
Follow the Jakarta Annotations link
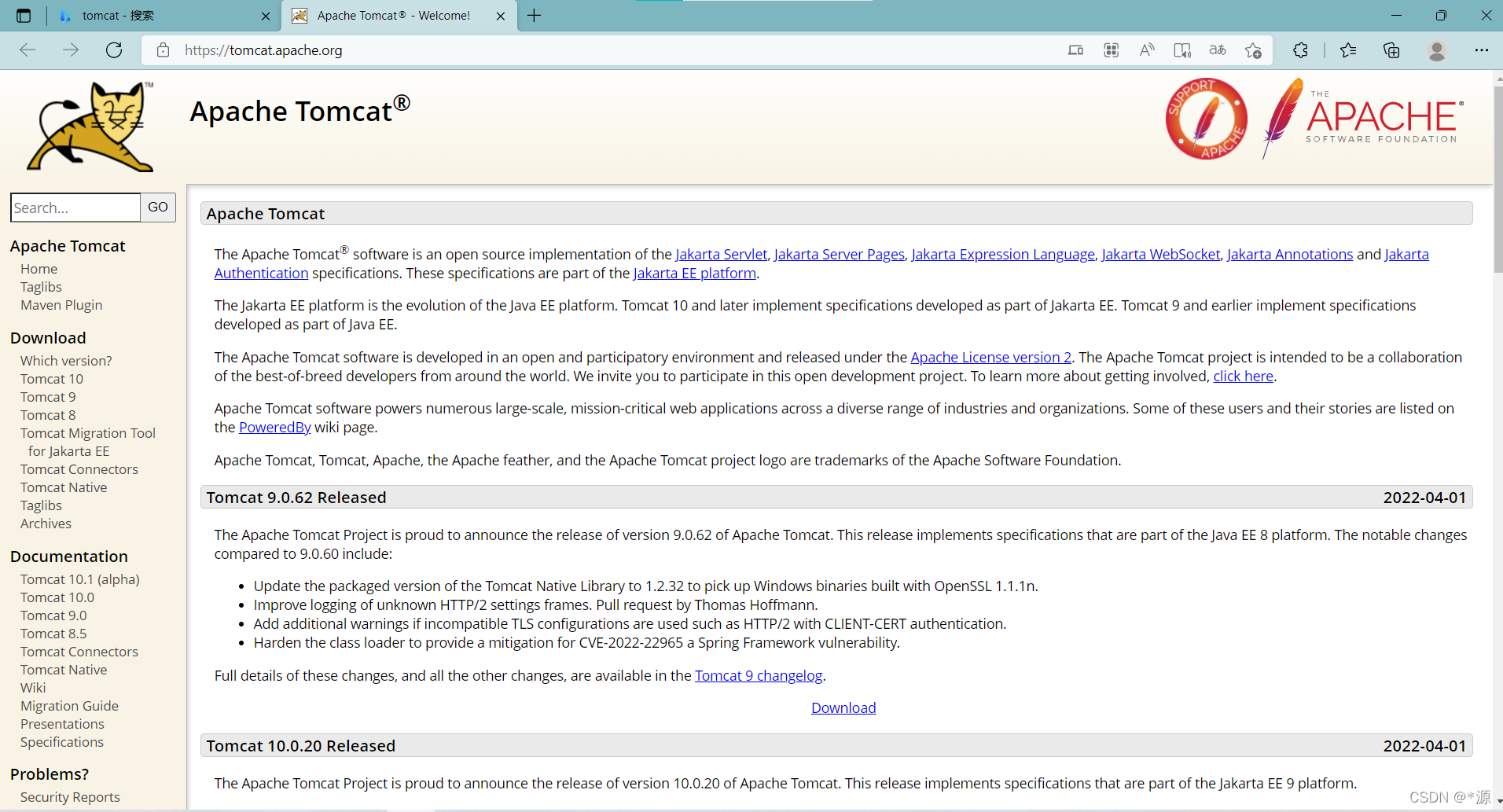click(1290, 254)
